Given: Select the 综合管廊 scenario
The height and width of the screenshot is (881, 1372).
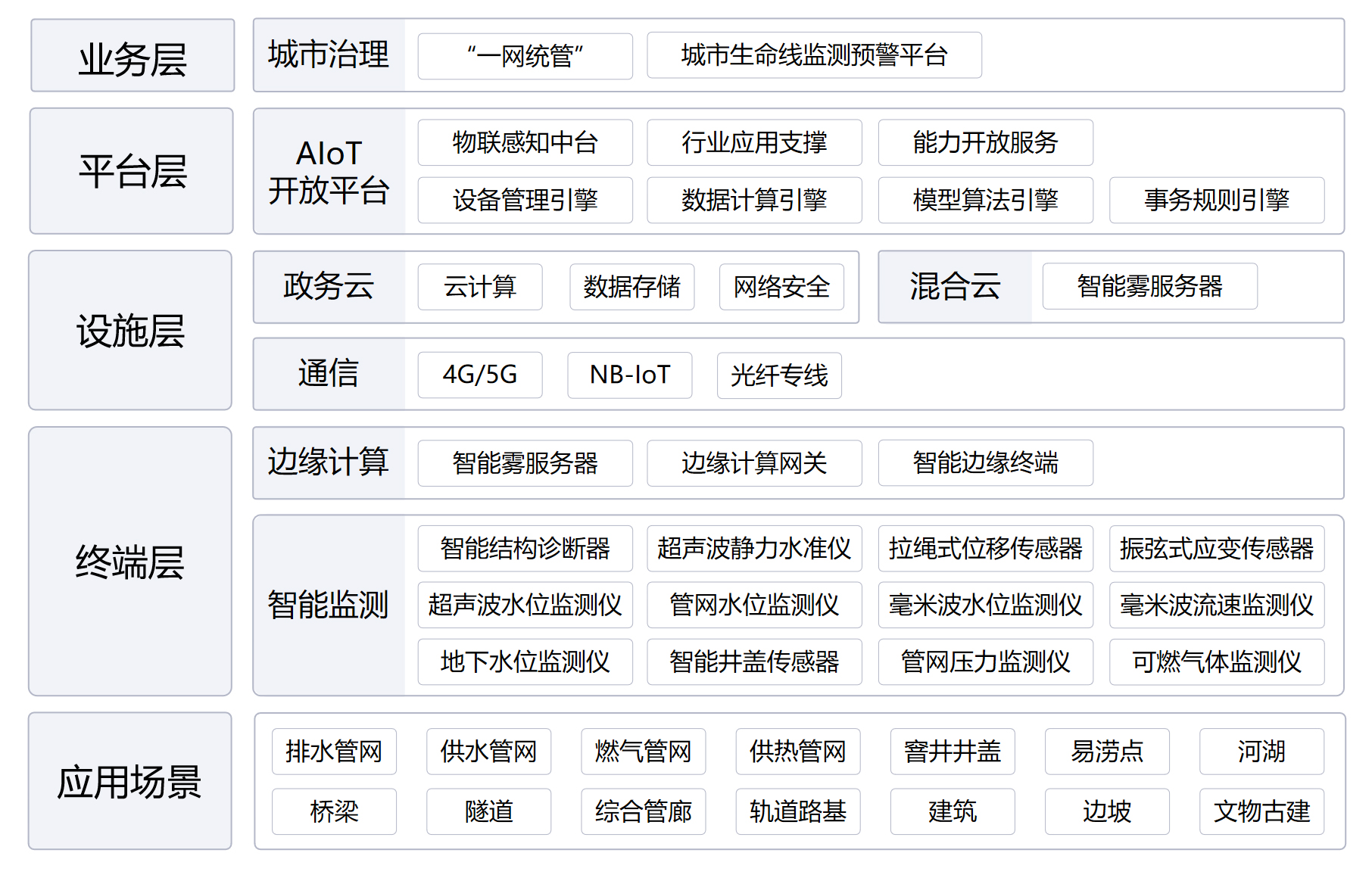Looking at the screenshot, I should point(643,811).
